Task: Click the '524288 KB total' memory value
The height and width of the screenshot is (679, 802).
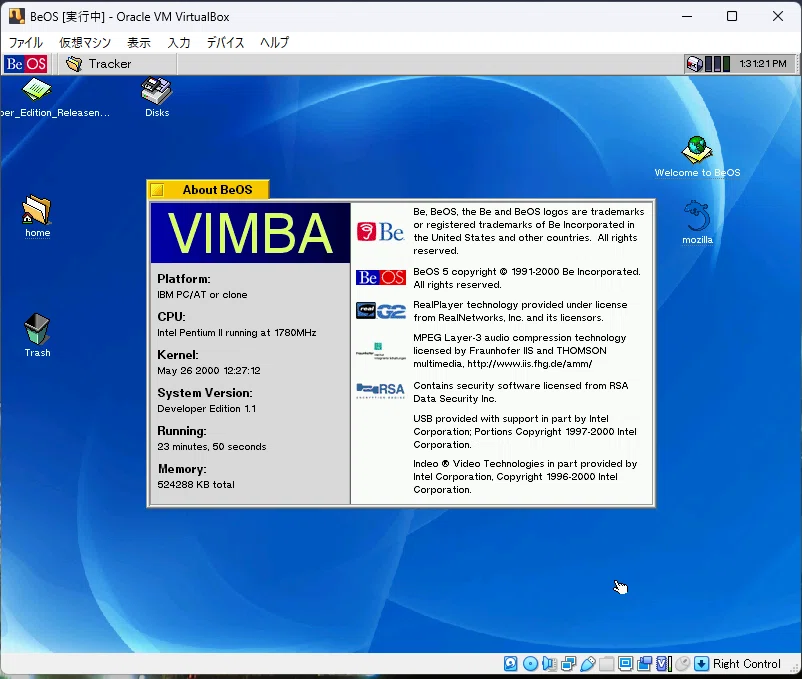Action: 196,484
